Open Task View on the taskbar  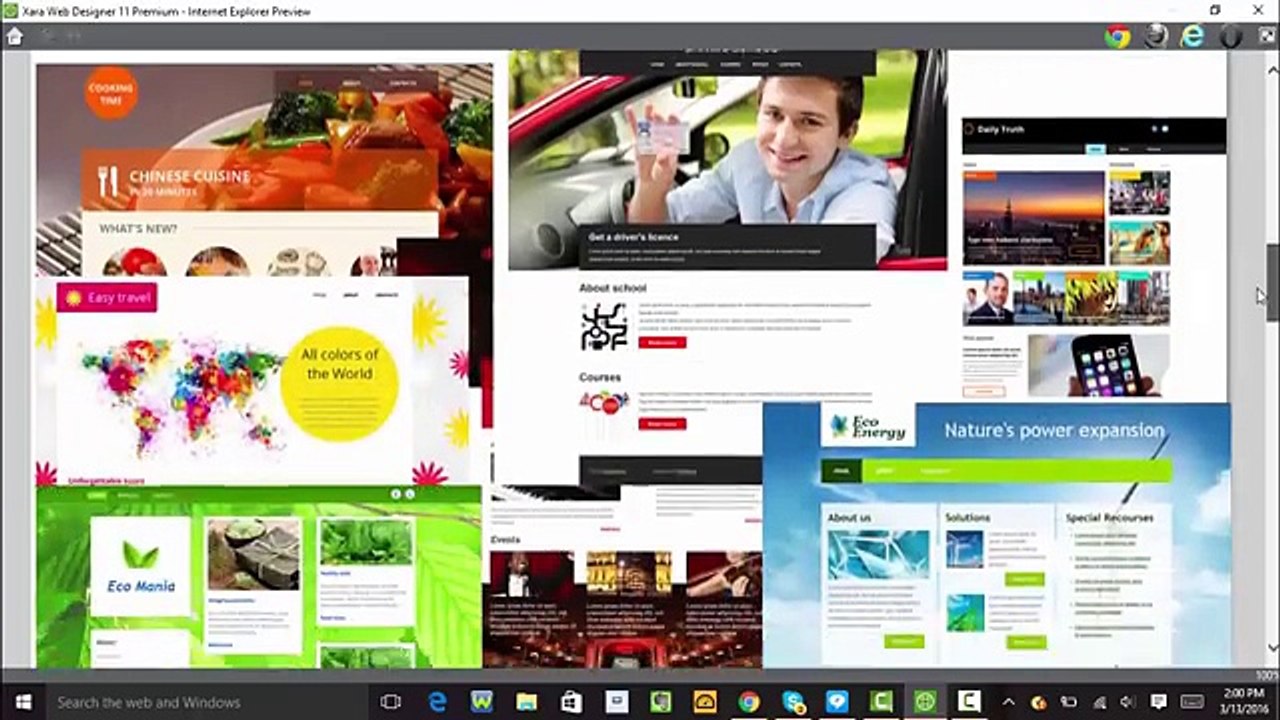pyautogui.click(x=391, y=702)
